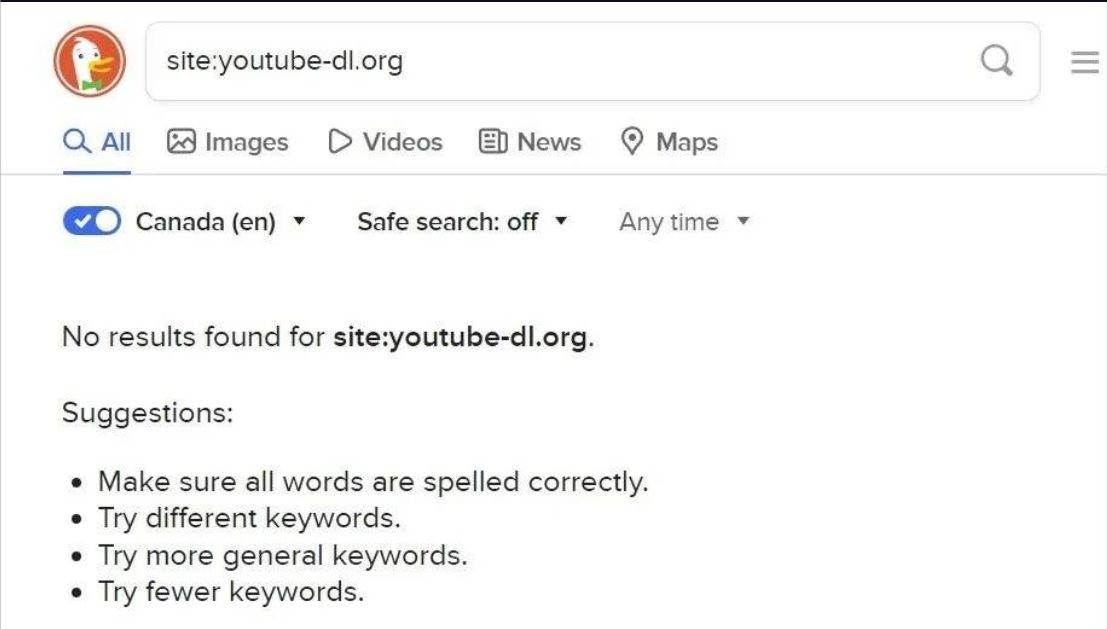This screenshot has height=629, width=1107.
Task: Click the picture icon beside Images
Action: [x=181, y=142]
